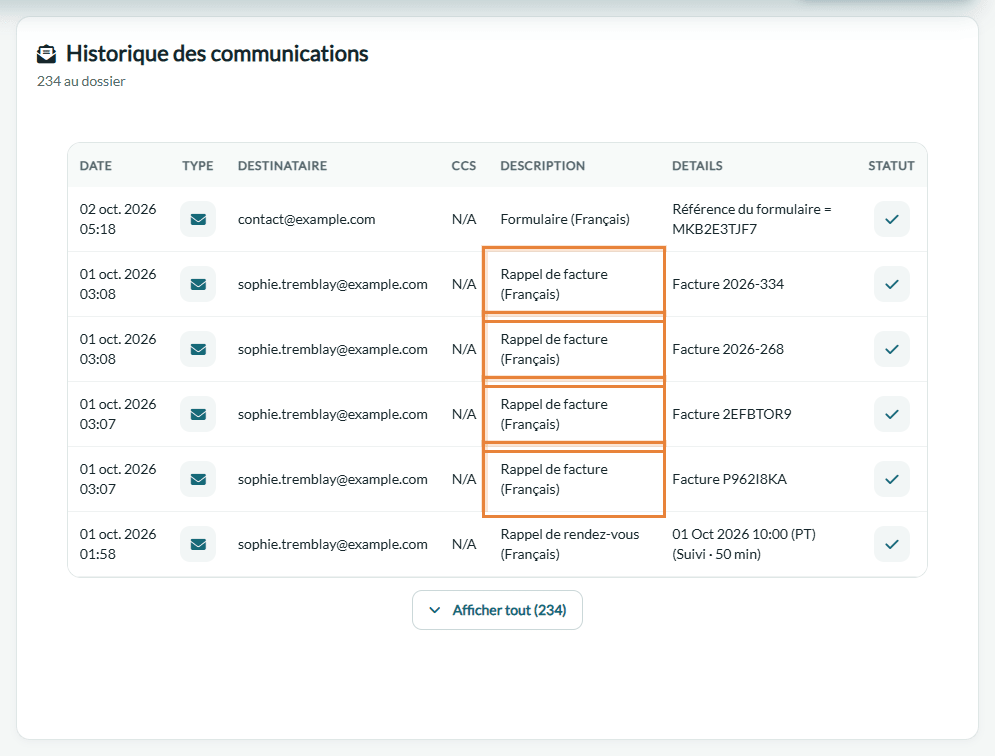Select recipient contact@example.com
The width and height of the screenshot is (995, 756).
[306, 219]
